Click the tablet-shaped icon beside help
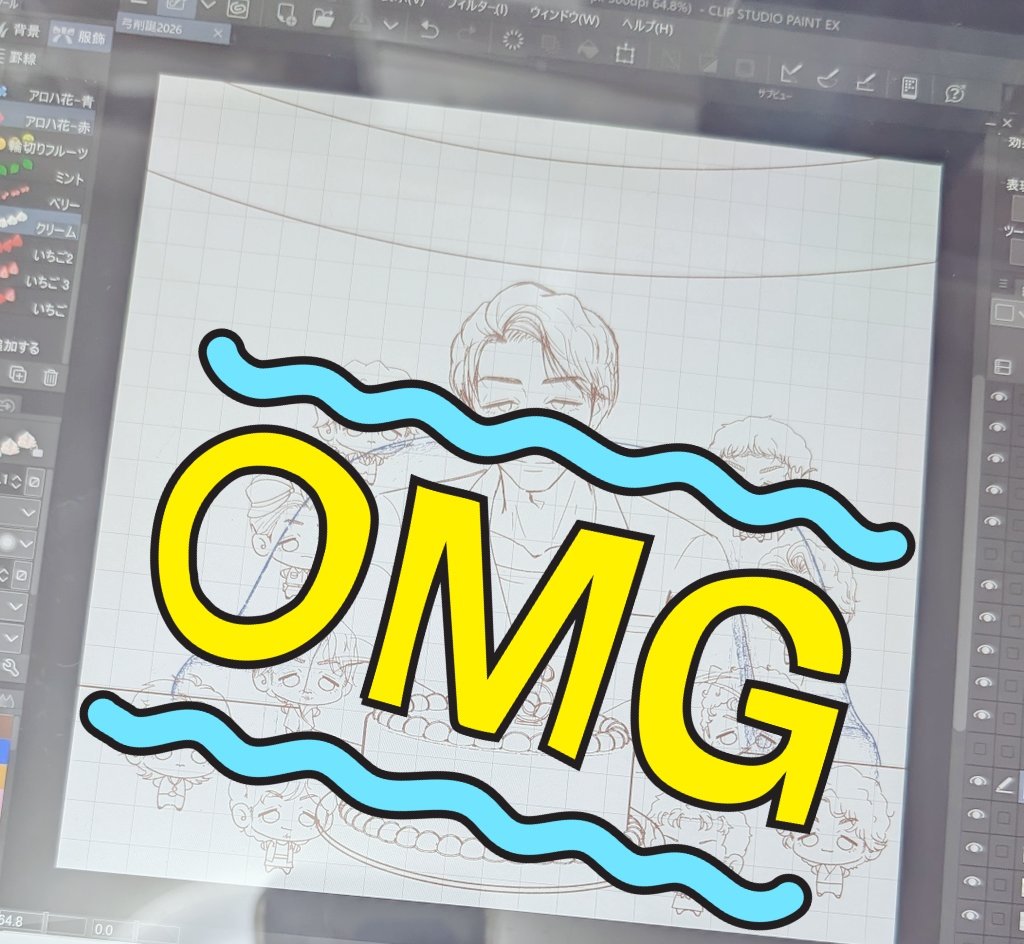This screenshot has height=944, width=1024. 909,87
